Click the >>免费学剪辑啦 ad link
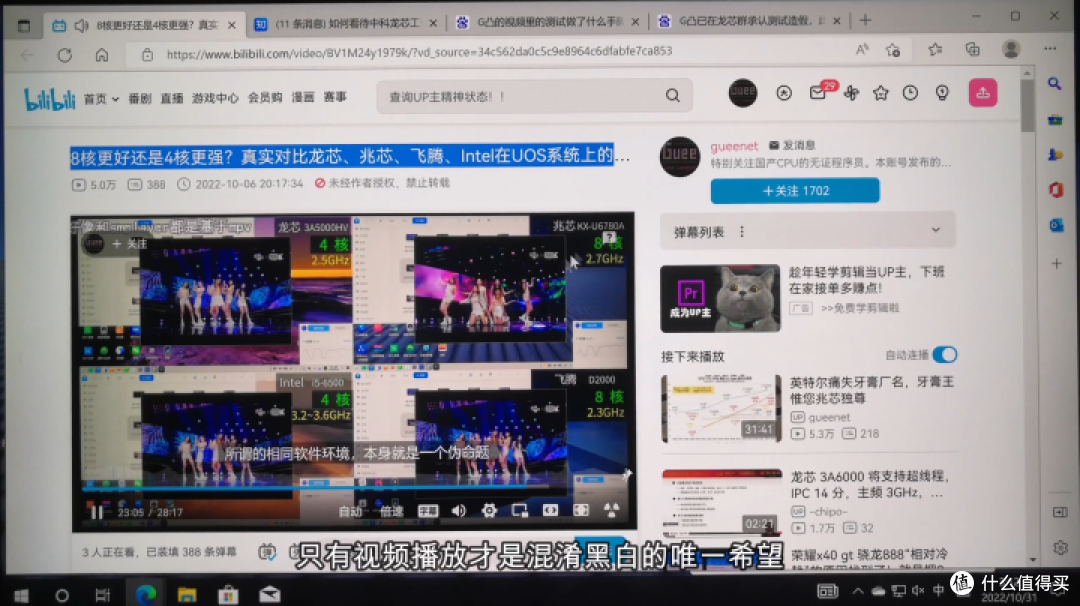The height and width of the screenshot is (606, 1080). pyautogui.click(x=860, y=308)
